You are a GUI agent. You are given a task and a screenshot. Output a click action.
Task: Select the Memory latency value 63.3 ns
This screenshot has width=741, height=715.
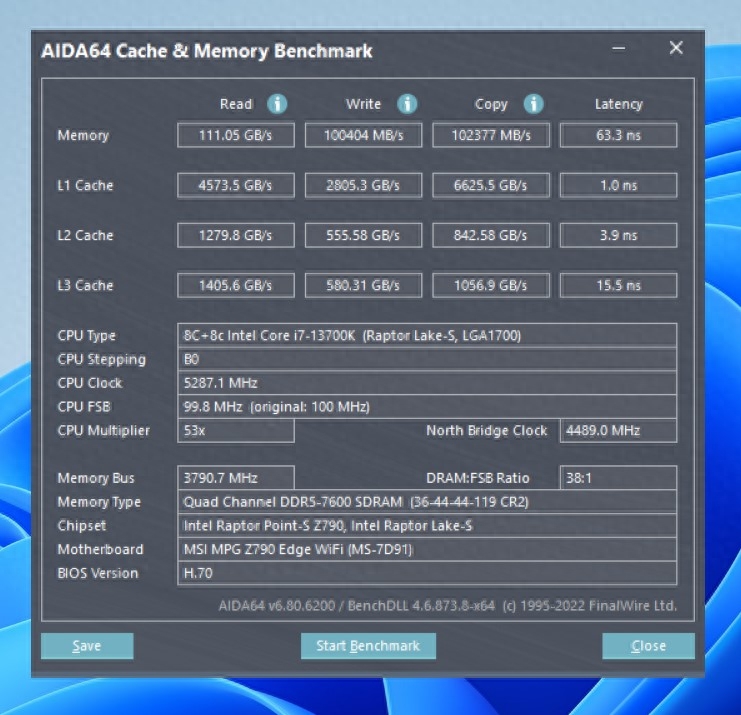619,135
